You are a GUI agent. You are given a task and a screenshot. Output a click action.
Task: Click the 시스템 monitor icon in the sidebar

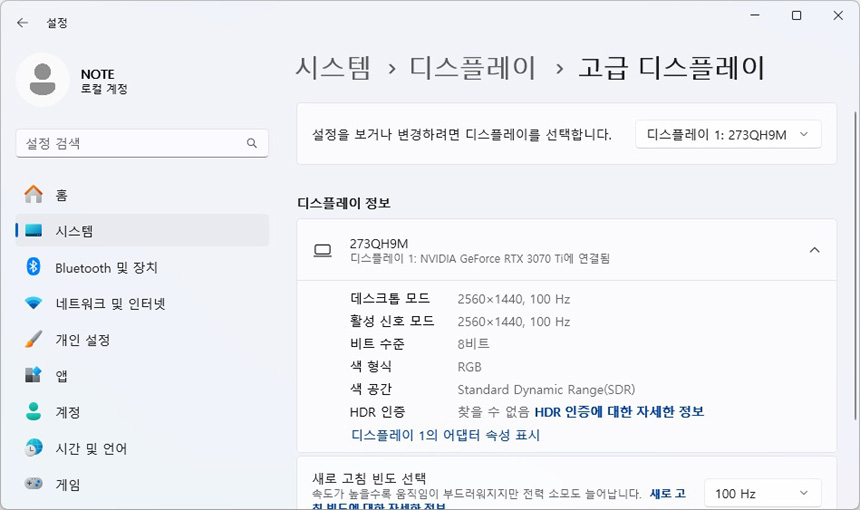point(34,231)
